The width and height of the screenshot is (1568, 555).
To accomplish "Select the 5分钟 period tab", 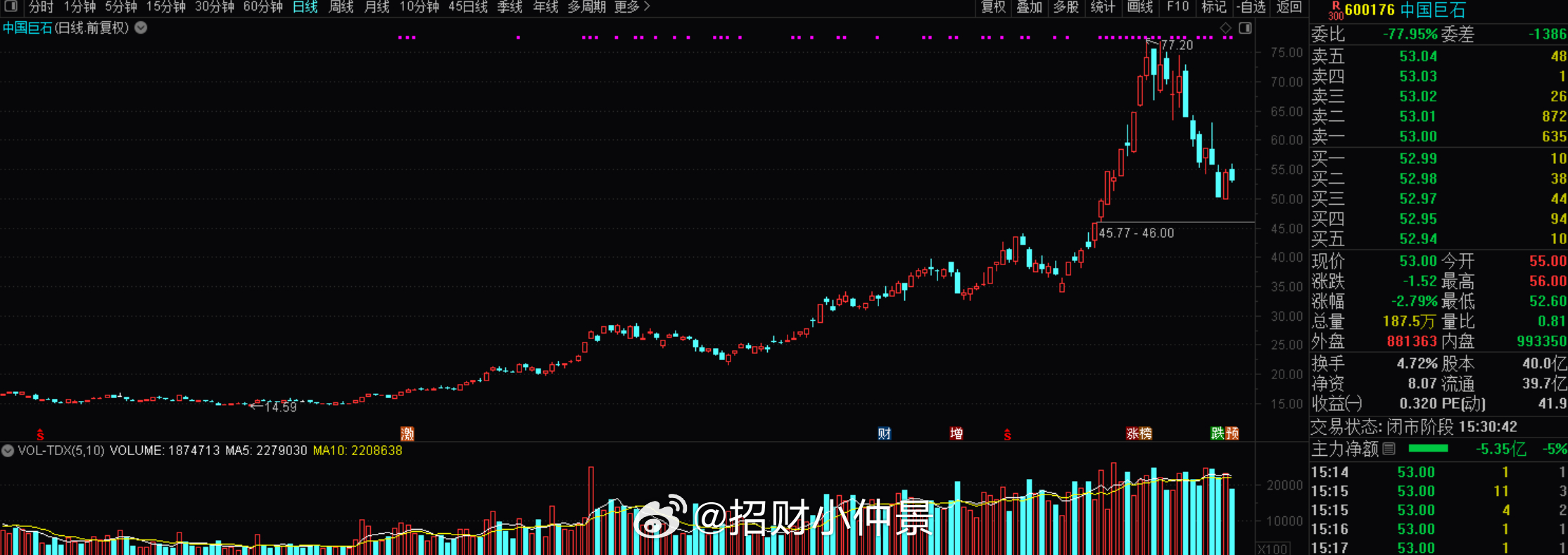I will click(x=121, y=7).
